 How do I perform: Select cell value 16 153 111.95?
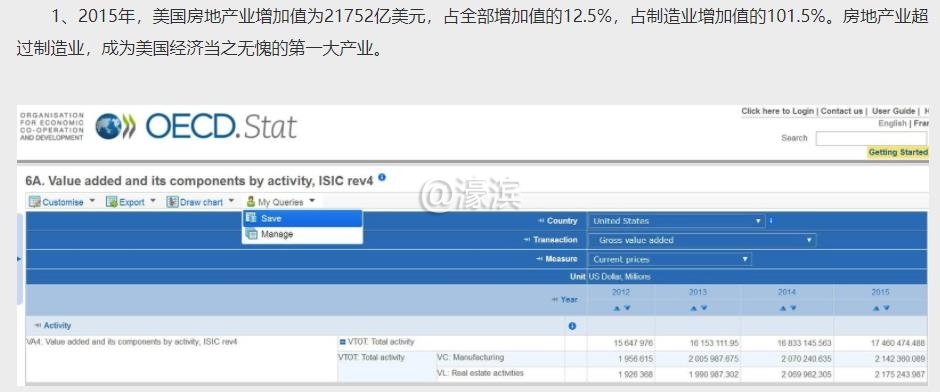coord(714,343)
